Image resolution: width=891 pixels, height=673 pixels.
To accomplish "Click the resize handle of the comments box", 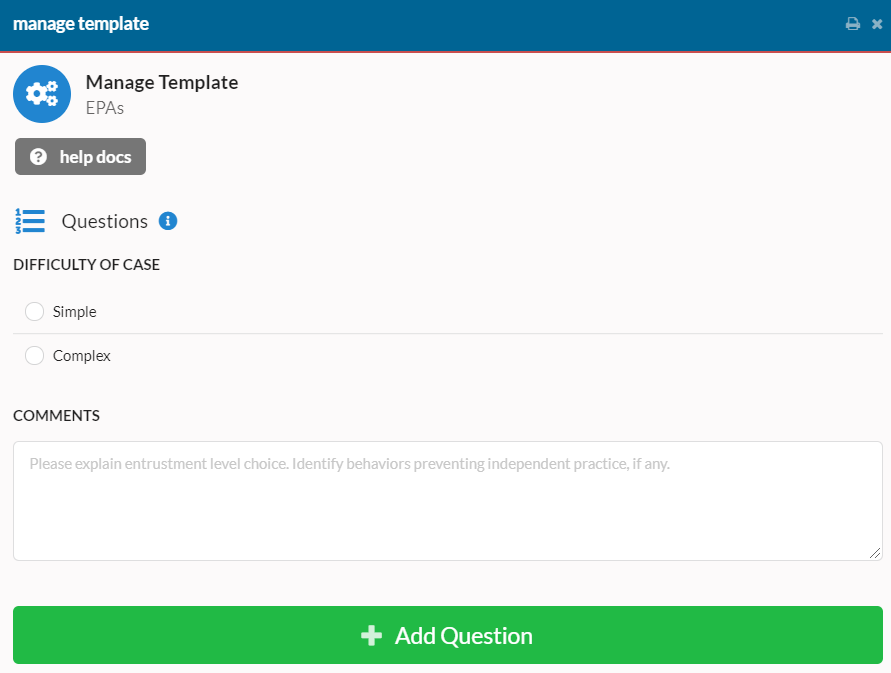I will point(873,551).
